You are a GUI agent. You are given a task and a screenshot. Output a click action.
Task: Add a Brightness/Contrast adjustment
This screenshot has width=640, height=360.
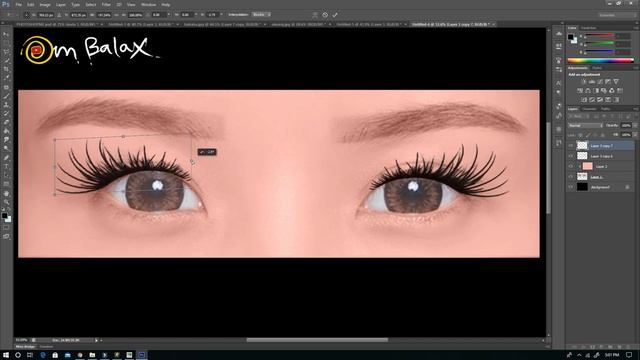(583, 82)
